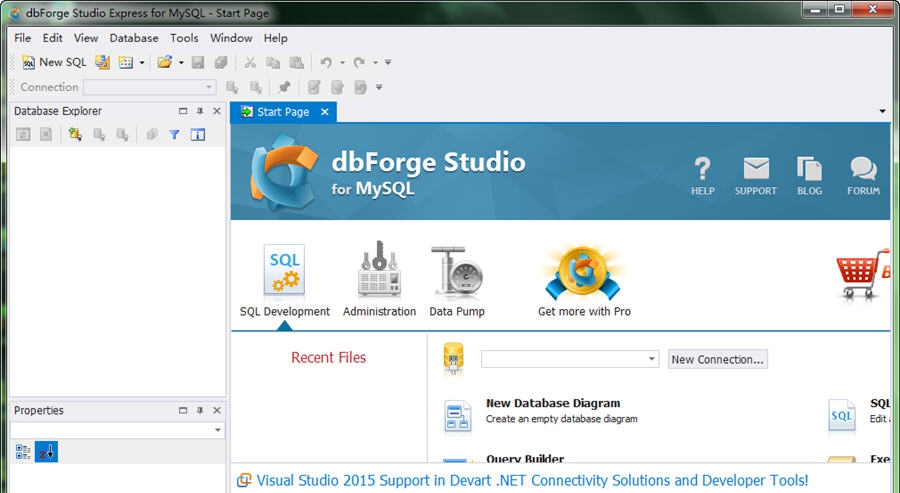Open the View menu
Image resolution: width=900 pixels, height=493 pixels.
click(86, 38)
